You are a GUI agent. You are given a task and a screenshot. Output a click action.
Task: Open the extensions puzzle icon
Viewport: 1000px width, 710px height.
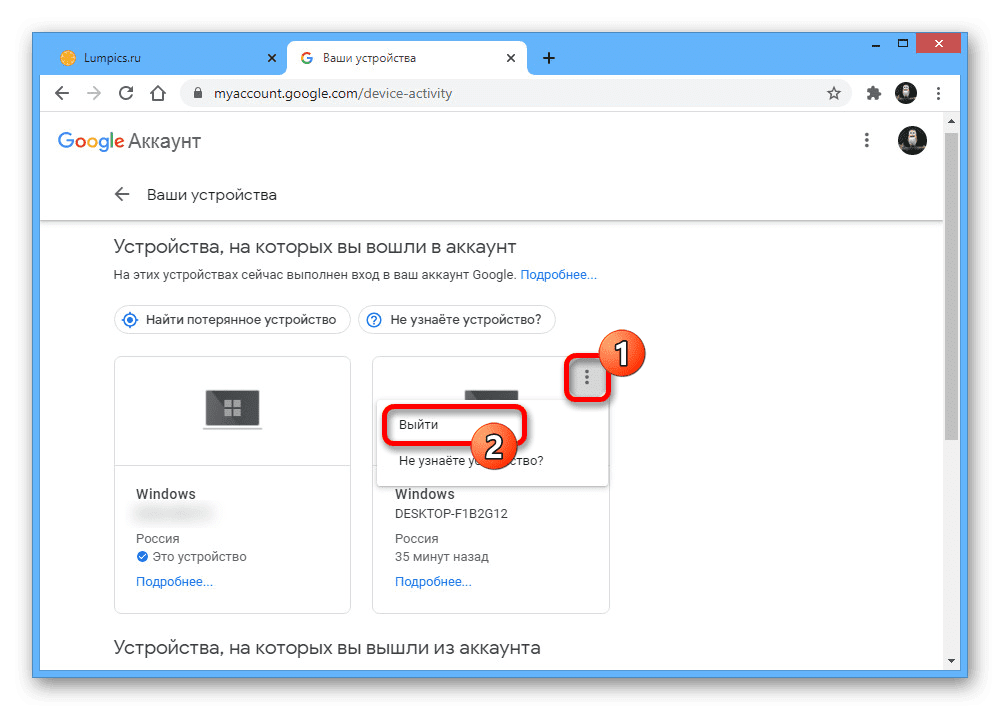click(x=874, y=93)
